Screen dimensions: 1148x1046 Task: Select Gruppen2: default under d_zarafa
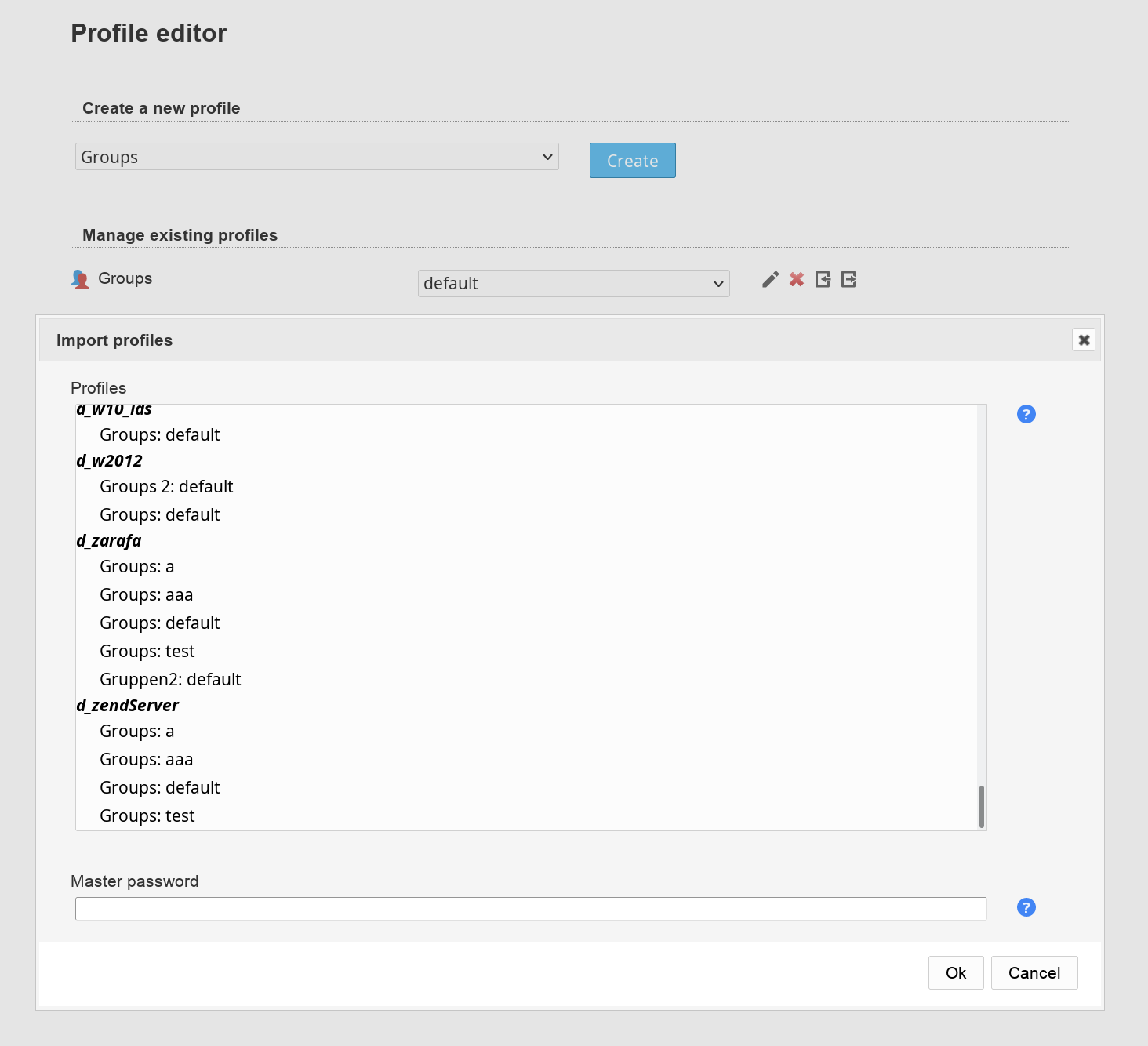point(170,680)
